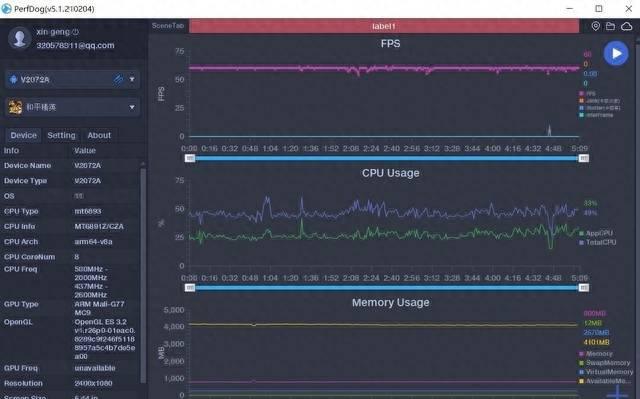Select the Resolution value 2400x1080

[93, 383]
